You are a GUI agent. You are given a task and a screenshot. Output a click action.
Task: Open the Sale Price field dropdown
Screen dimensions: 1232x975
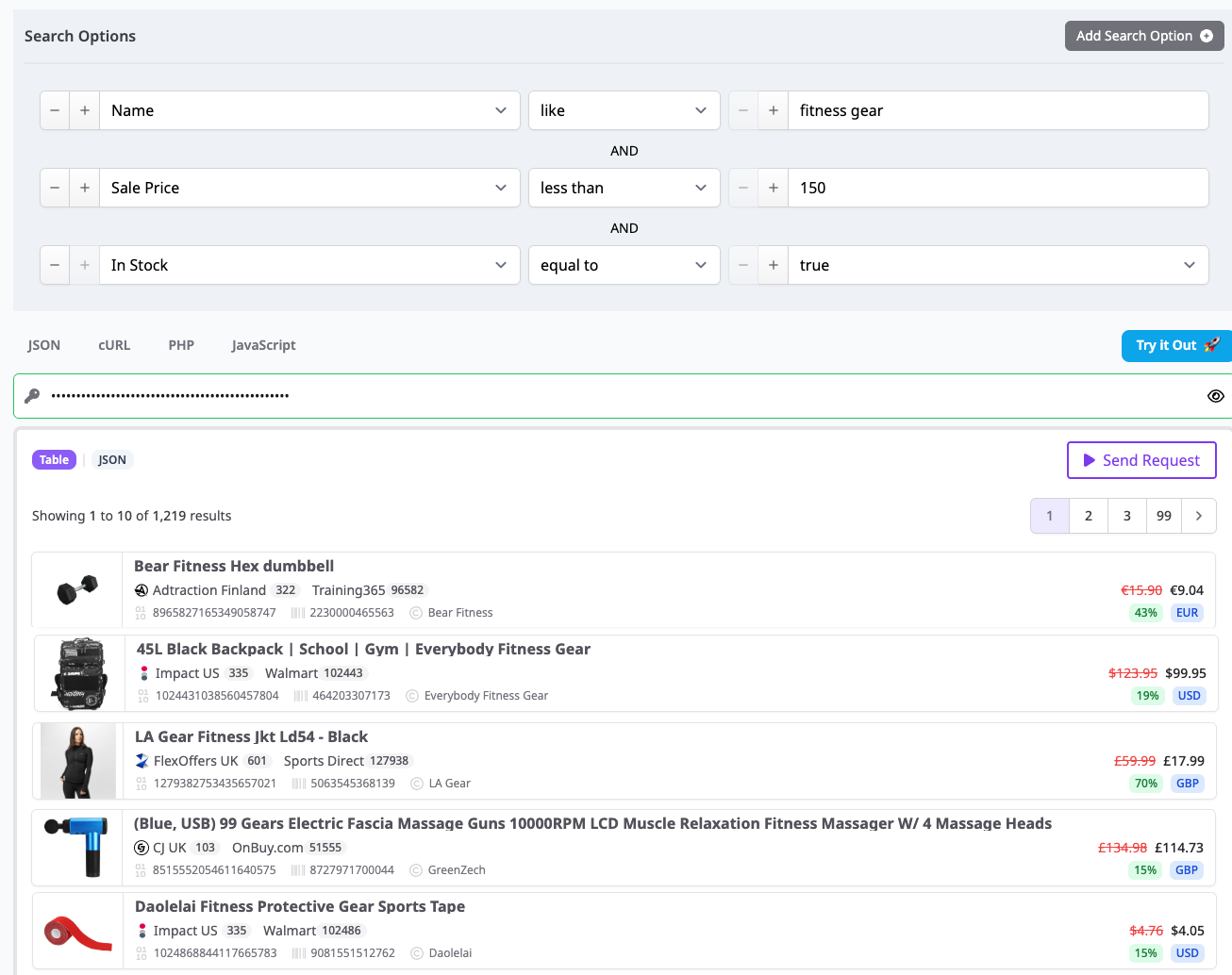pyautogui.click(x=309, y=188)
